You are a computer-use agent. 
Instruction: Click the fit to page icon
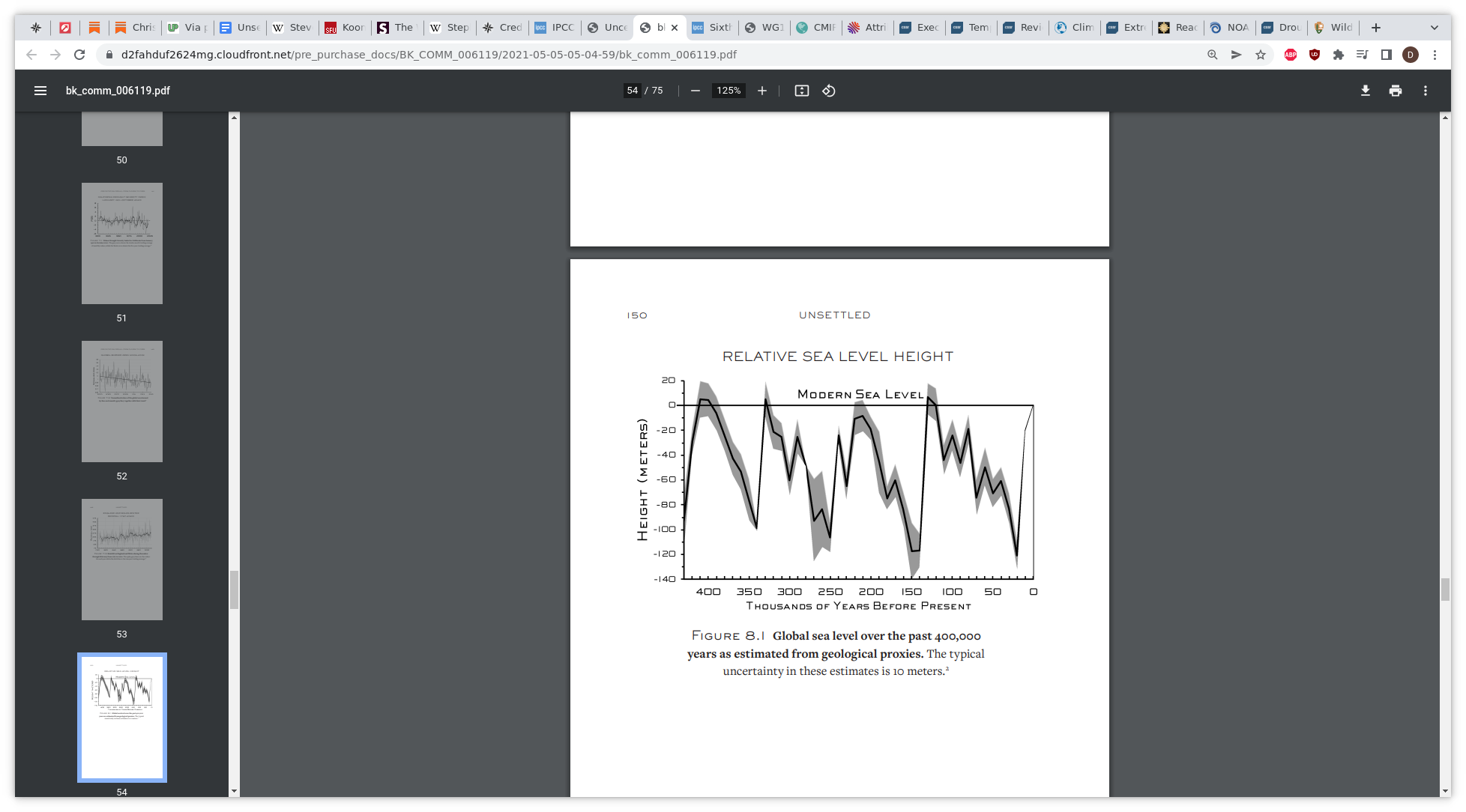[x=802, y=91]
